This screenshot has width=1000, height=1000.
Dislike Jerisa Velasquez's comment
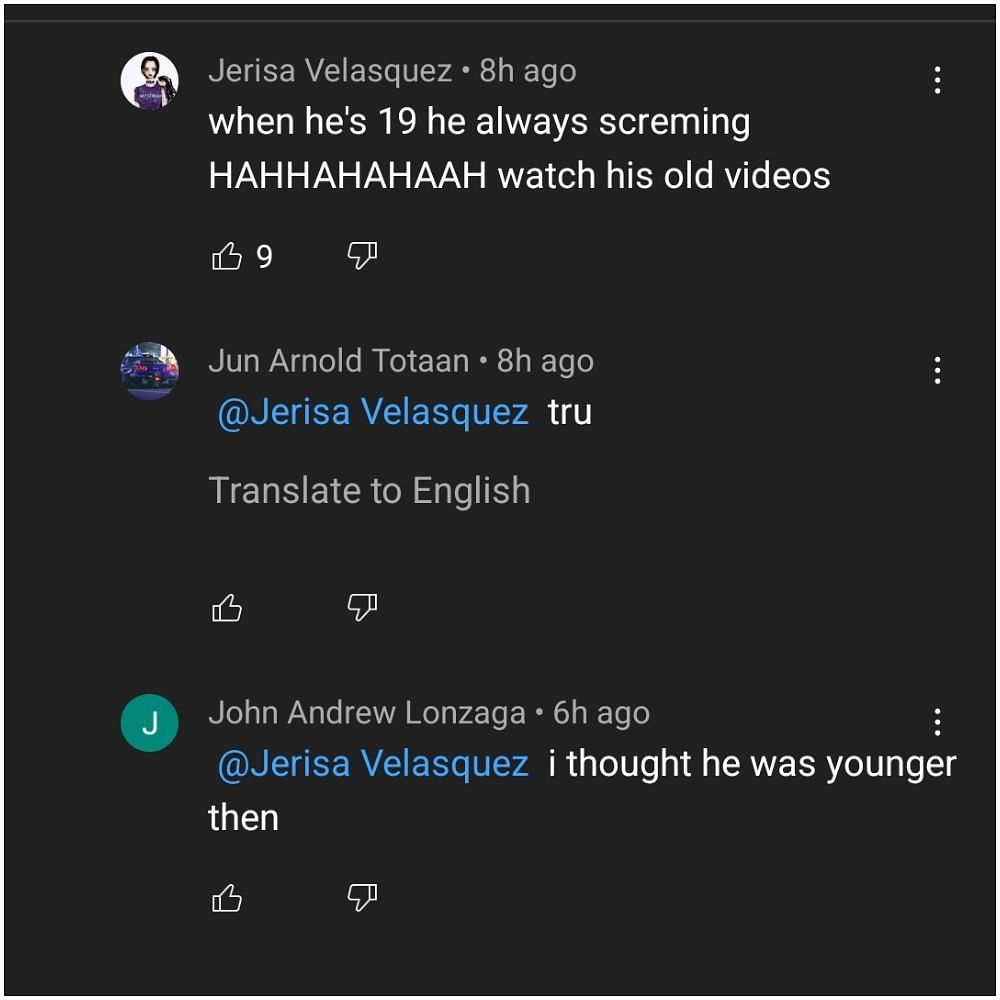tap(362, 257)
